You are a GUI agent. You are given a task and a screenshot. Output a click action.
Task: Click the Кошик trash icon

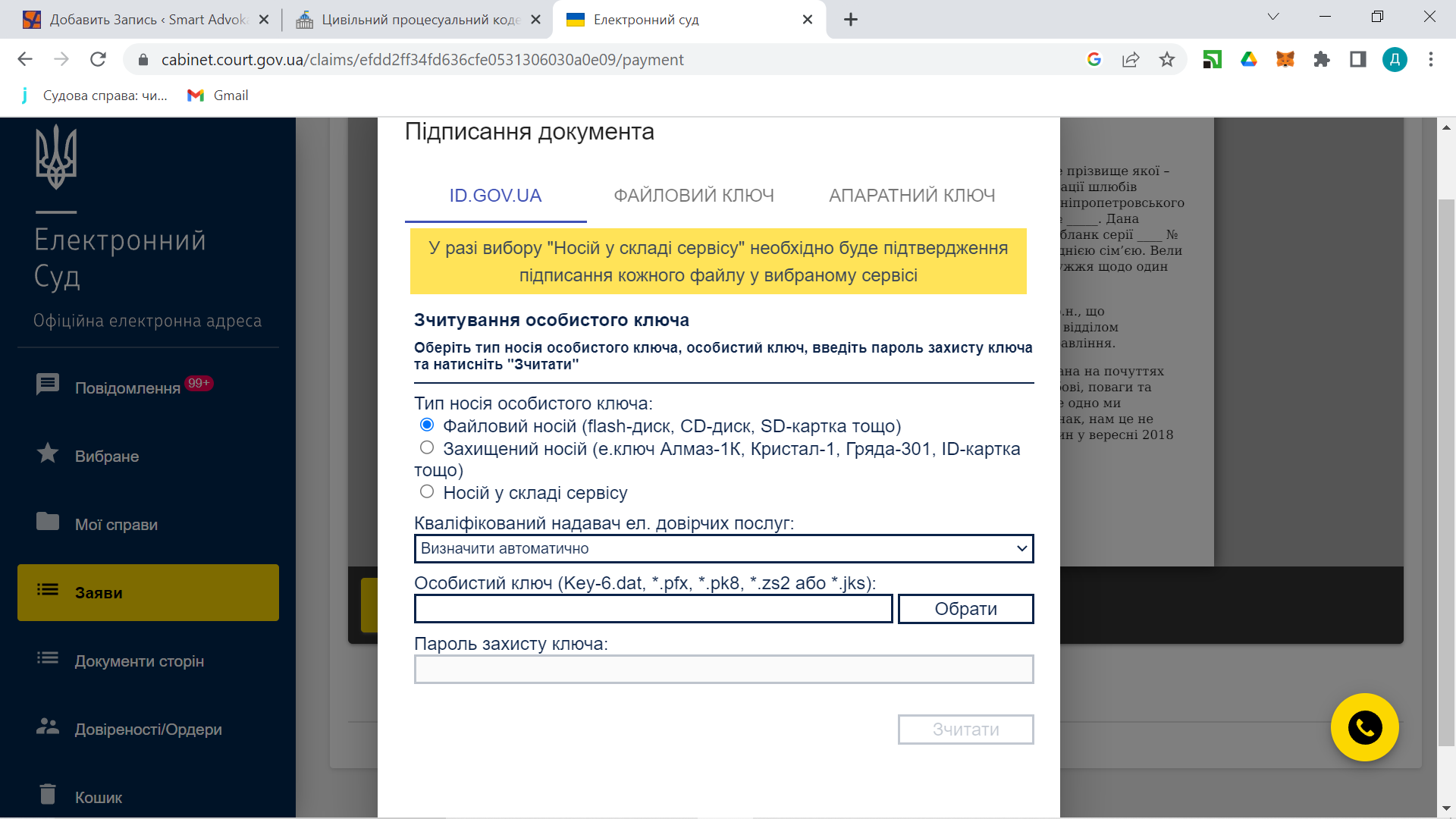[48, 794]
